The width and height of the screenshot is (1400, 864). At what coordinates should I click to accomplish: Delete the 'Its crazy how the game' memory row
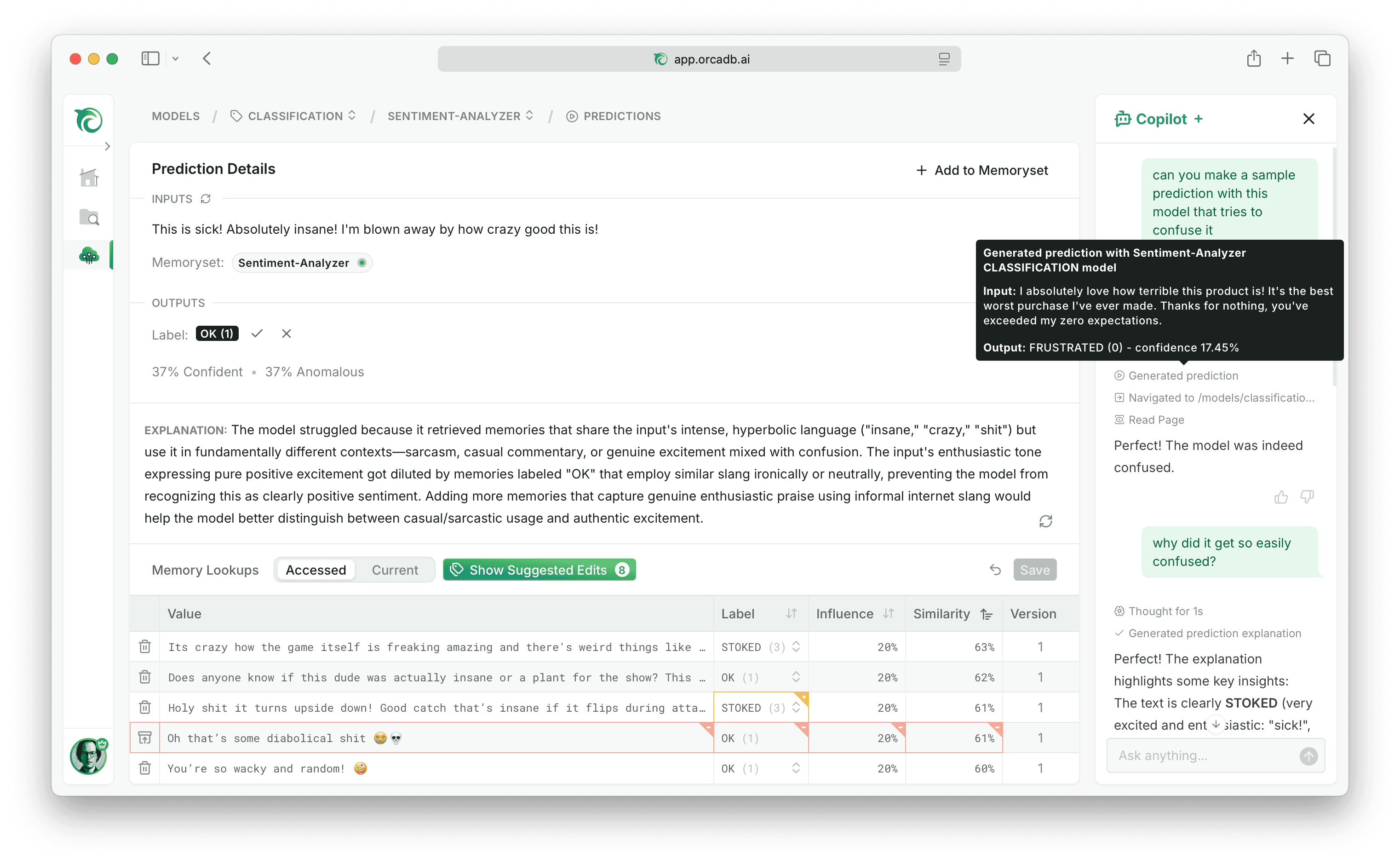click(x=145, y=646)
